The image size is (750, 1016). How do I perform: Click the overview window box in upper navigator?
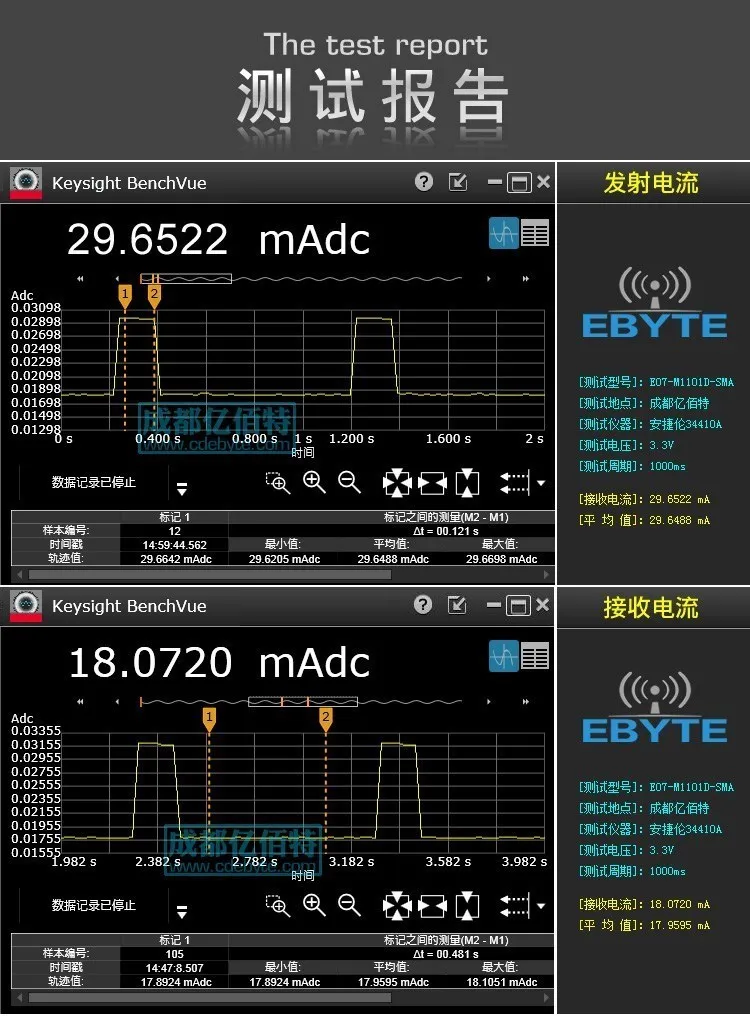(x=186, y=279)
